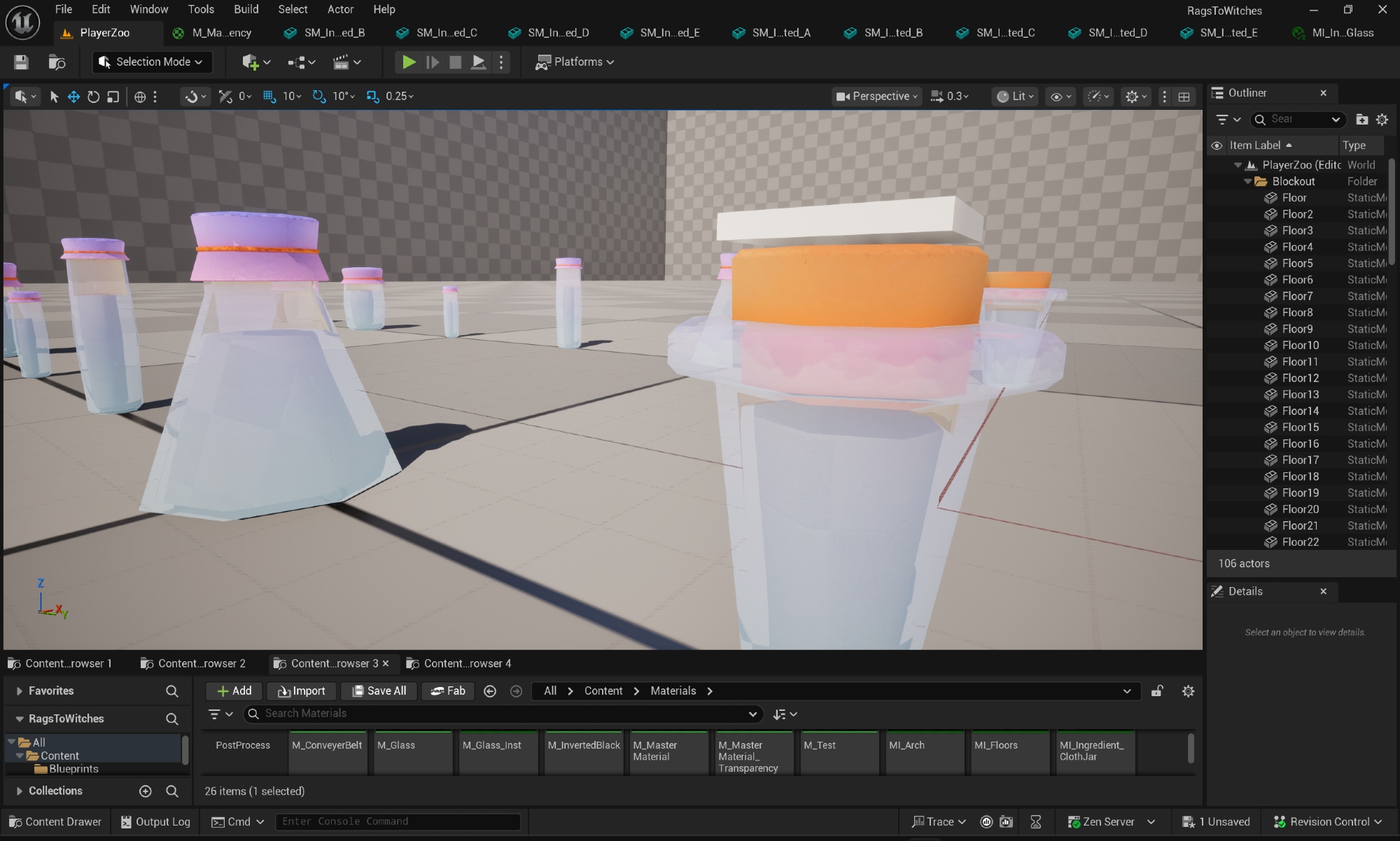Select the Rotate transform tool
This screenshot has height=841, width=1400.
pos(93,97)
